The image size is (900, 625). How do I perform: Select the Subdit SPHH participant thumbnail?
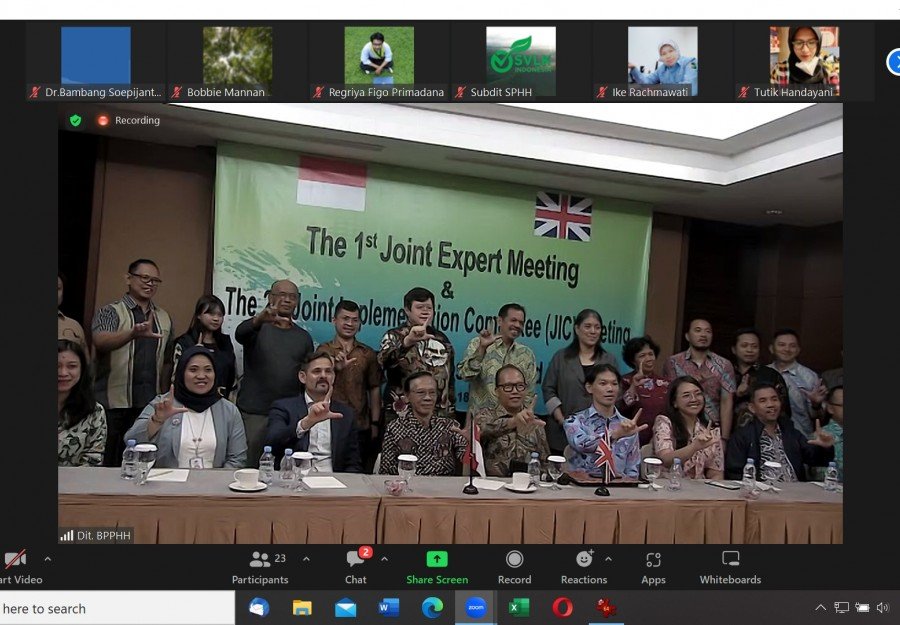click(x=520, y=61)
